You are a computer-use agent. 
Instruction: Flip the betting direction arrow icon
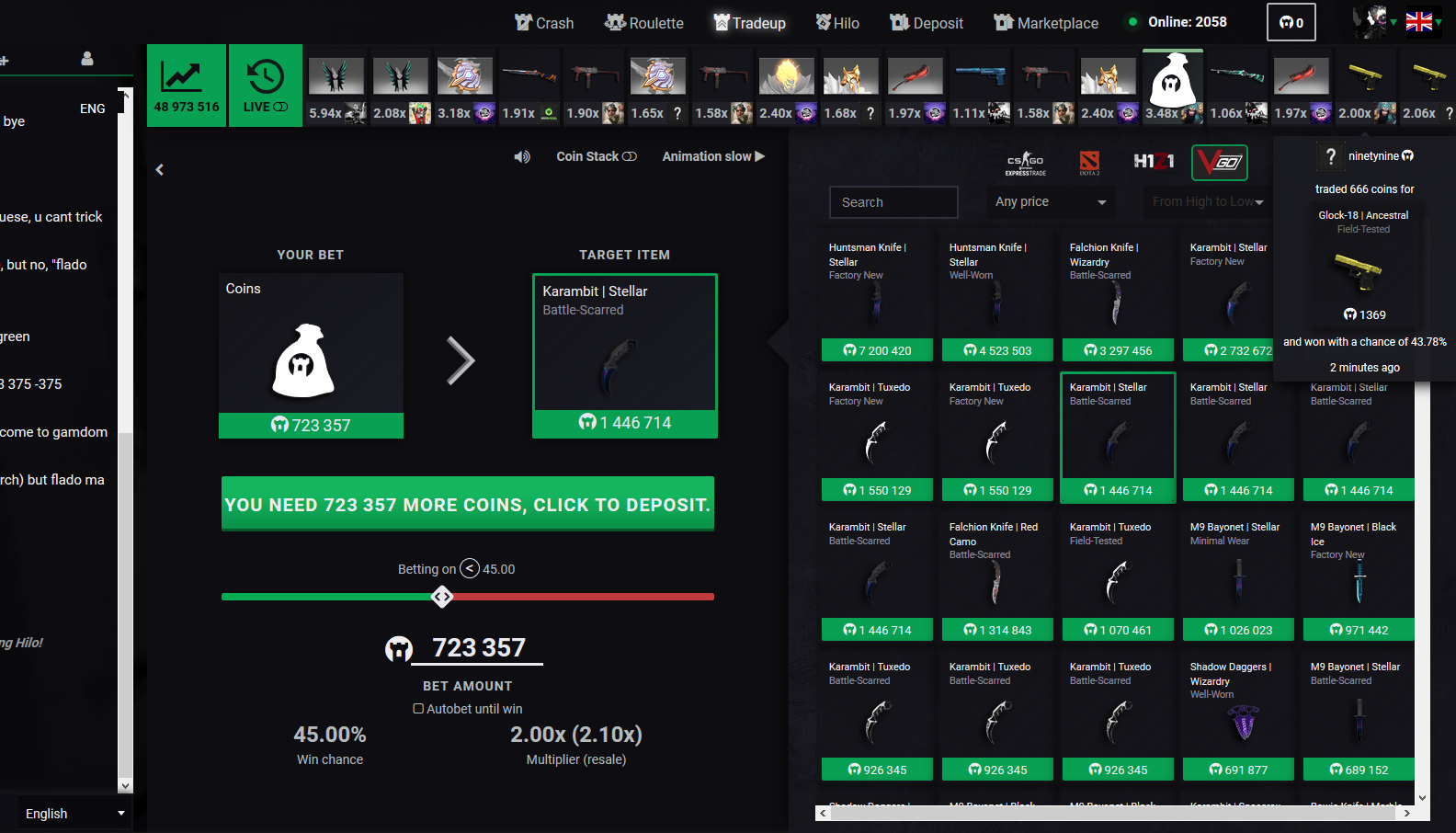470,569
